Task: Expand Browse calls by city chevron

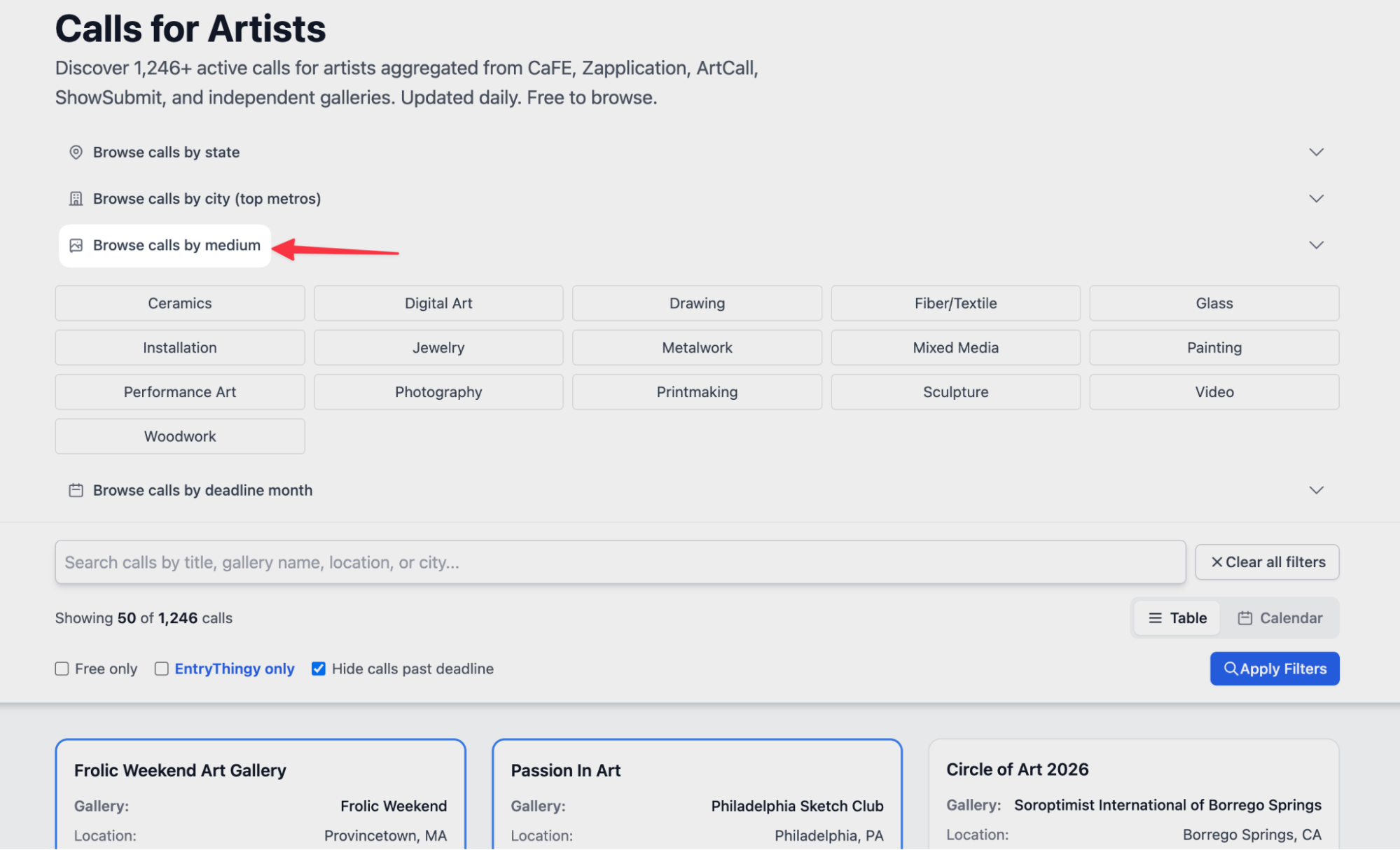Action: click(1316, 199)
